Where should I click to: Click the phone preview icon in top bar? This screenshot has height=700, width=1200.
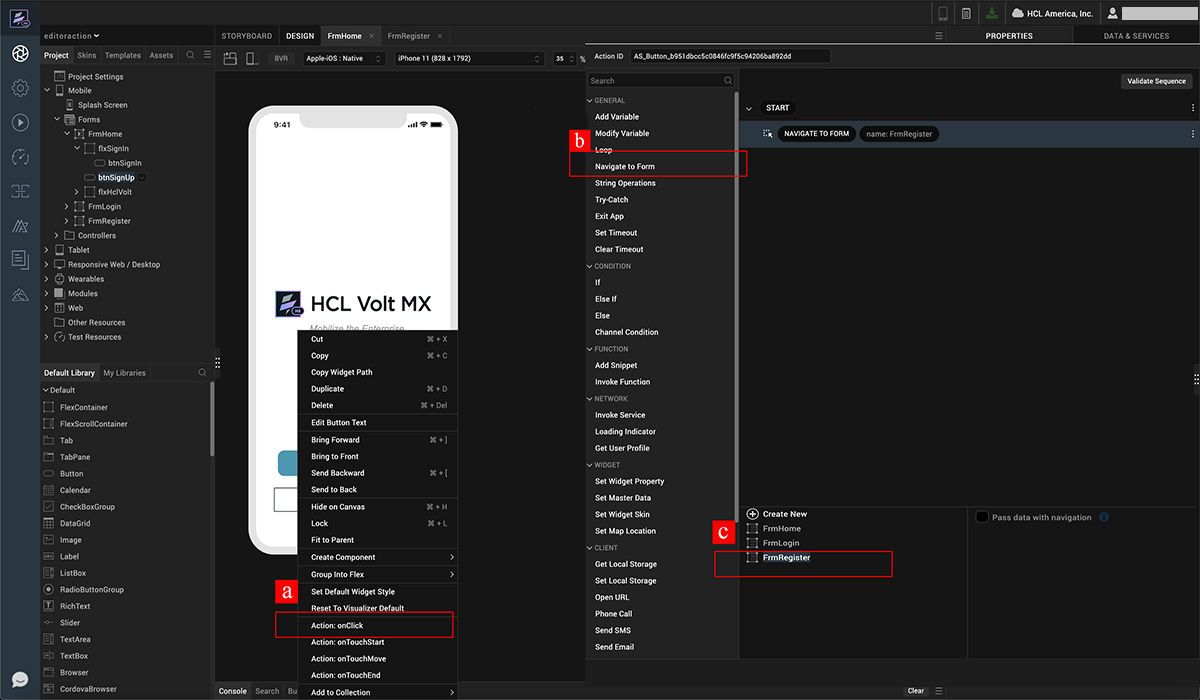point(942,13)
